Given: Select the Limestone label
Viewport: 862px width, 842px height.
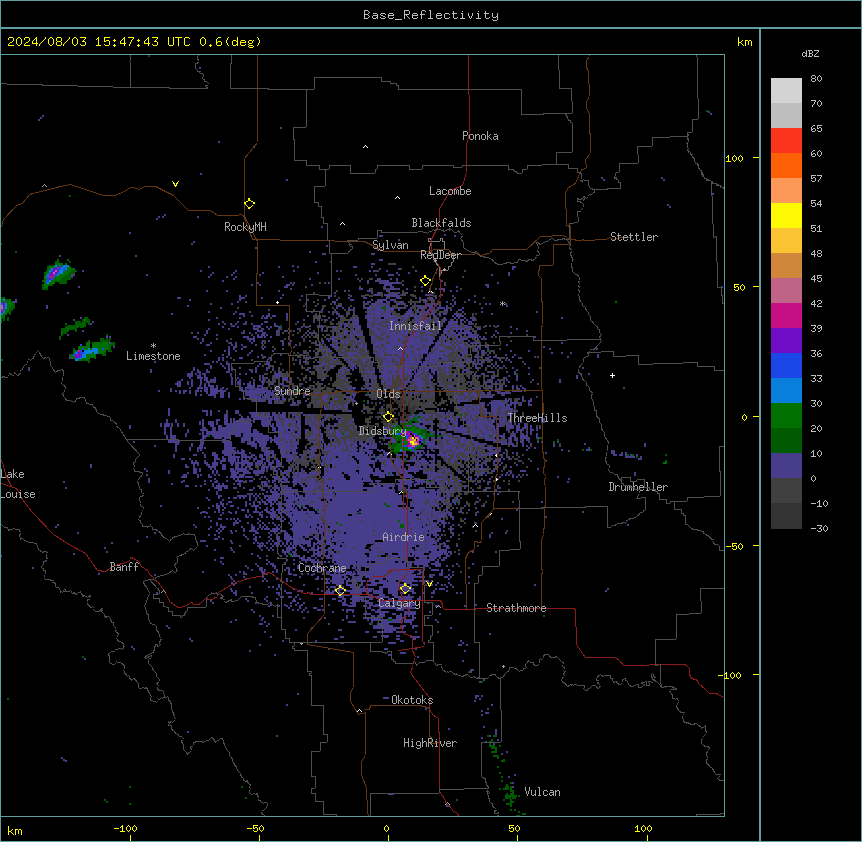Looking at the screenshot, I should 153,356.
